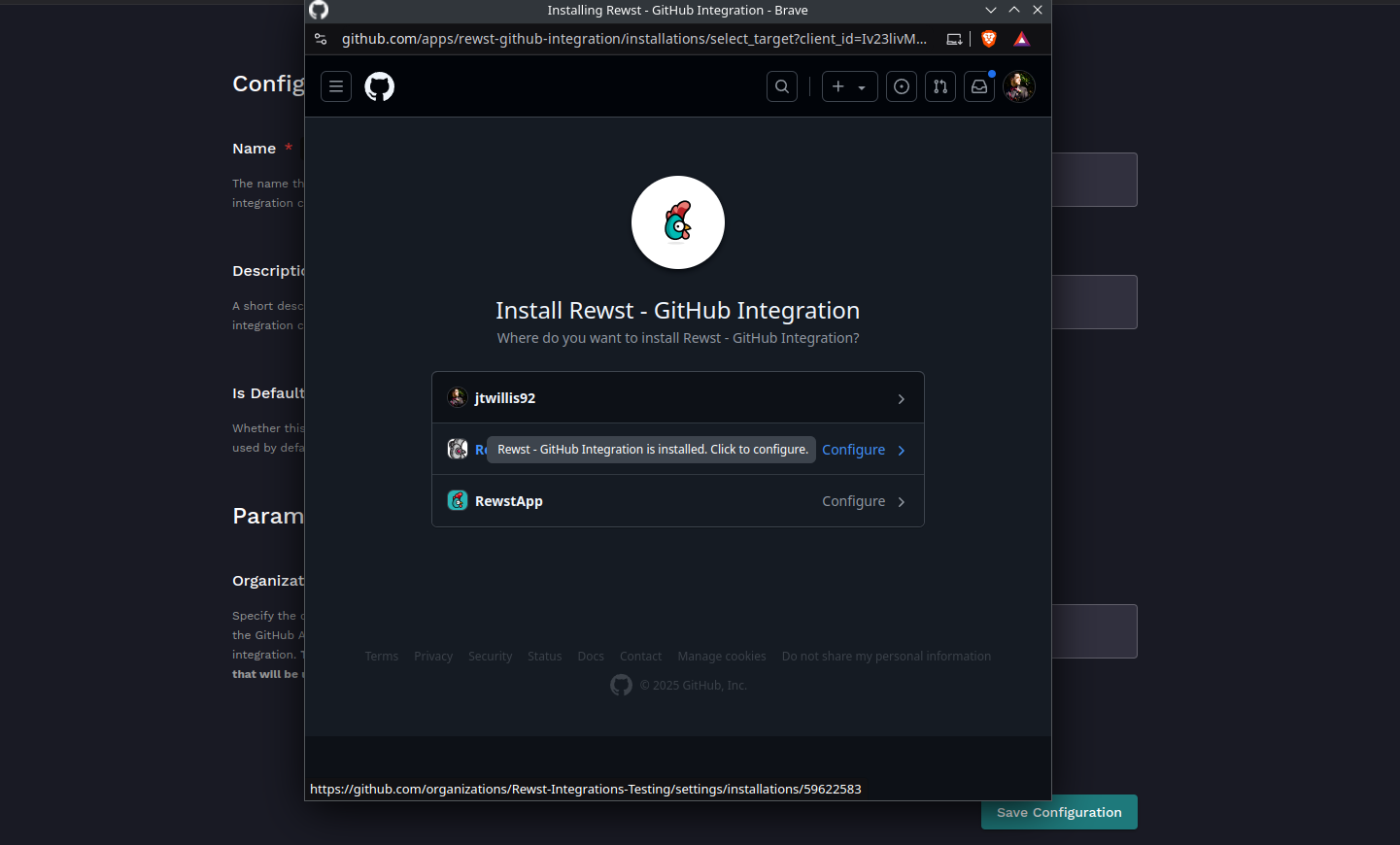Viewport: 1400px width, 845px height.
Task: Click the GitHub Octocat logo in header
Action: pos(379,86)
